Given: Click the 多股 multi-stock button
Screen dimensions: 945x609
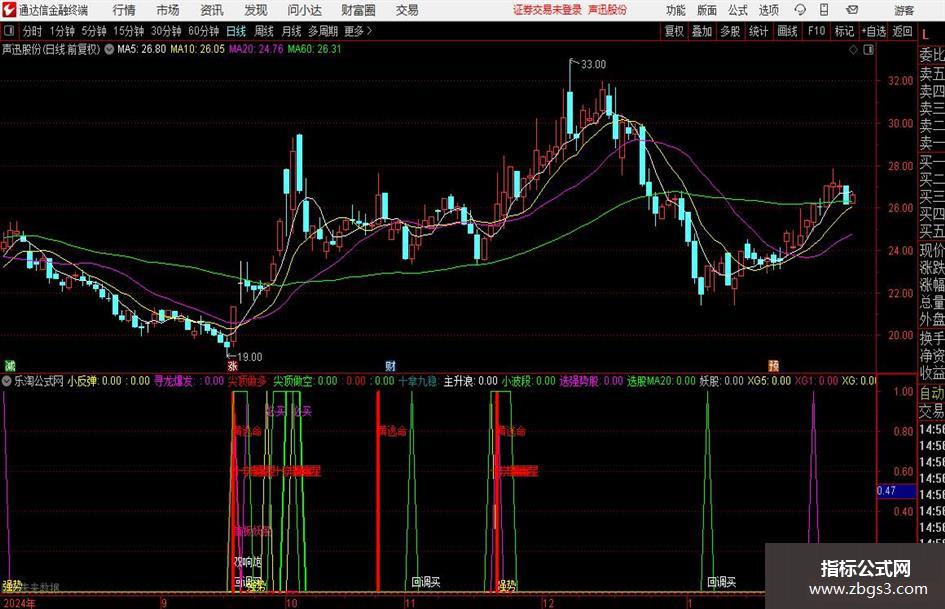Looking at the screenshot, I should (730, 31).
